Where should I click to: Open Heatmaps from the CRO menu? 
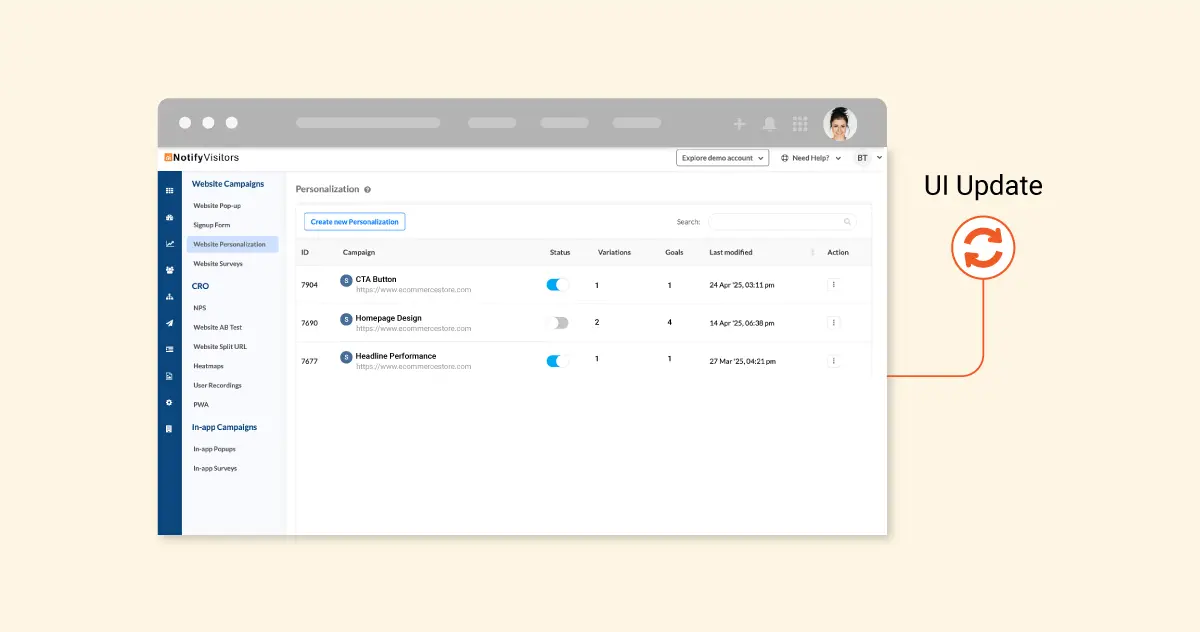(x=209, y=366)
